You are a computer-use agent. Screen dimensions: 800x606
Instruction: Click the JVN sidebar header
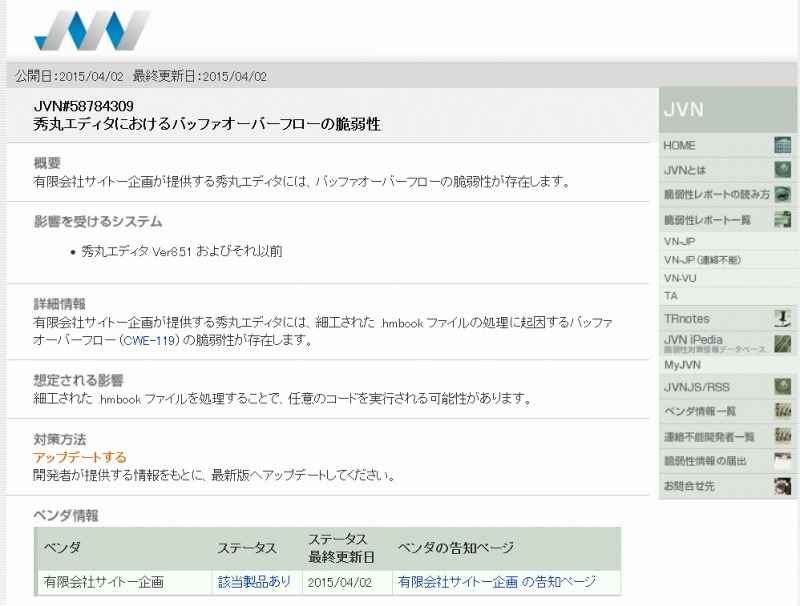728,110
